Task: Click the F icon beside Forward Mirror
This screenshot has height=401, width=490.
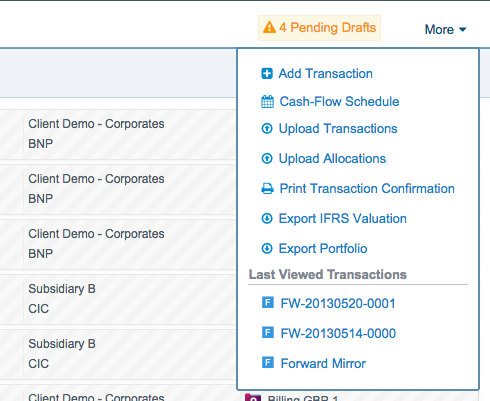Action: point(268,362)
